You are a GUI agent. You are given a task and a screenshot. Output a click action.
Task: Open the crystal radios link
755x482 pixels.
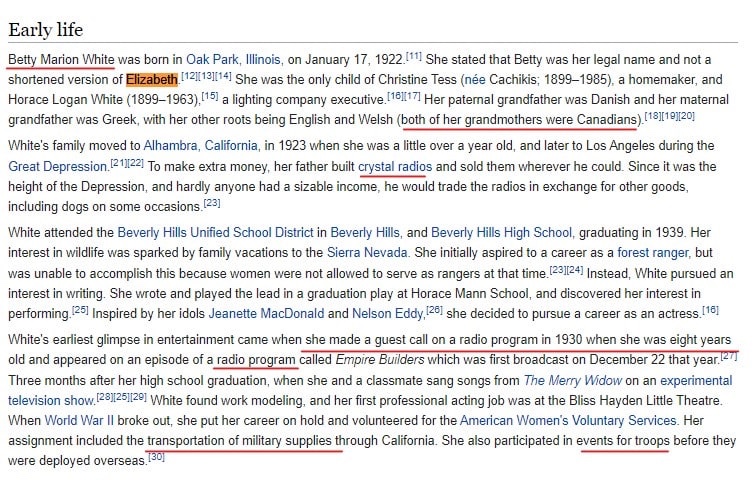[395, 167]
